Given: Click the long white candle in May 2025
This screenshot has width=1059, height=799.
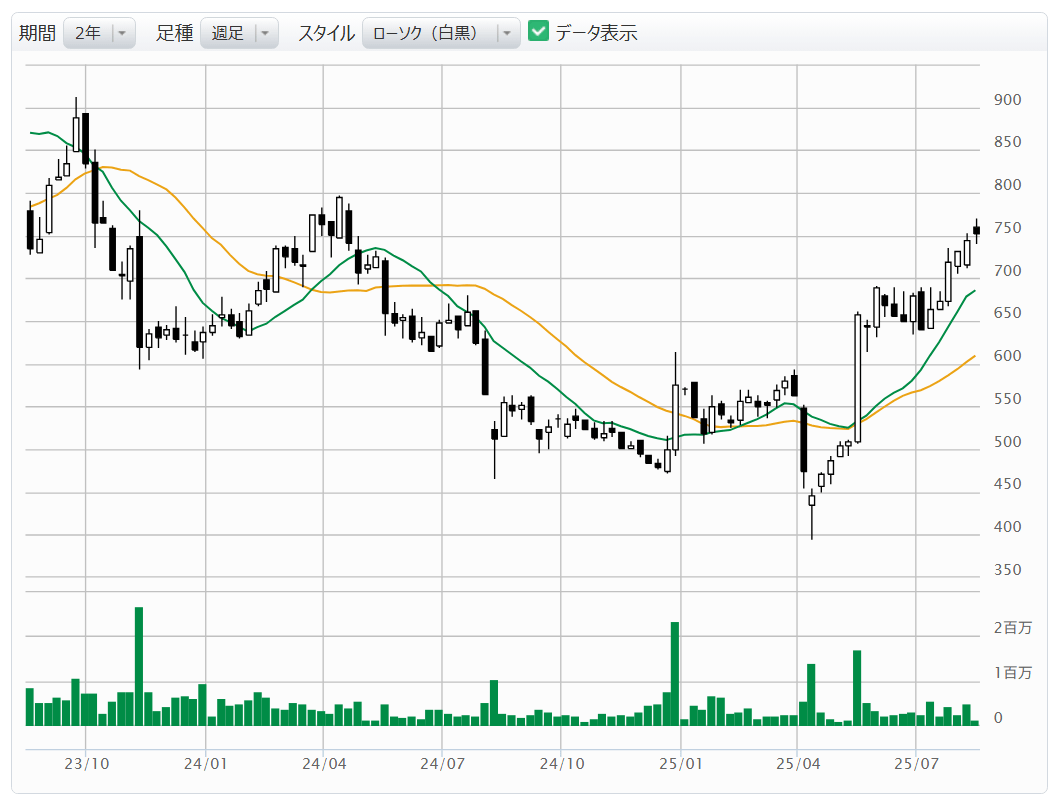Looking at the screenshot, I should click(x=857, y=378).
